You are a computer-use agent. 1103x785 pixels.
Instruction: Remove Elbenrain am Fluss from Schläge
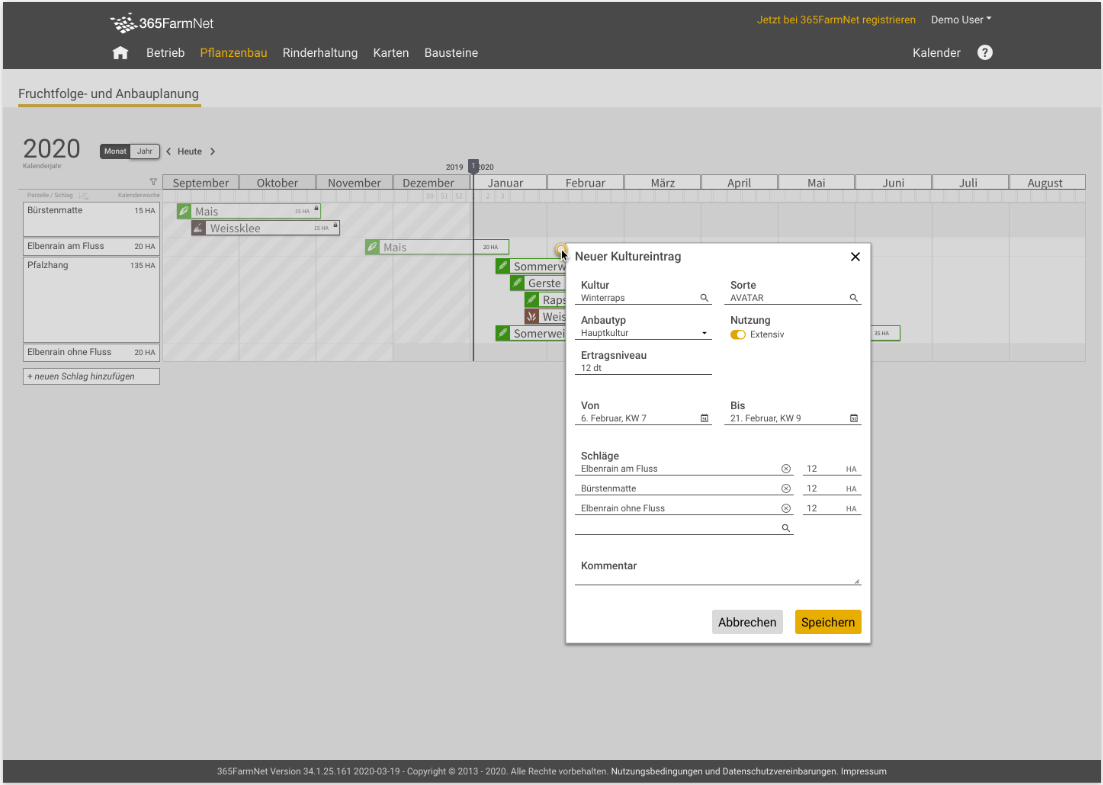tap(786, 469)
